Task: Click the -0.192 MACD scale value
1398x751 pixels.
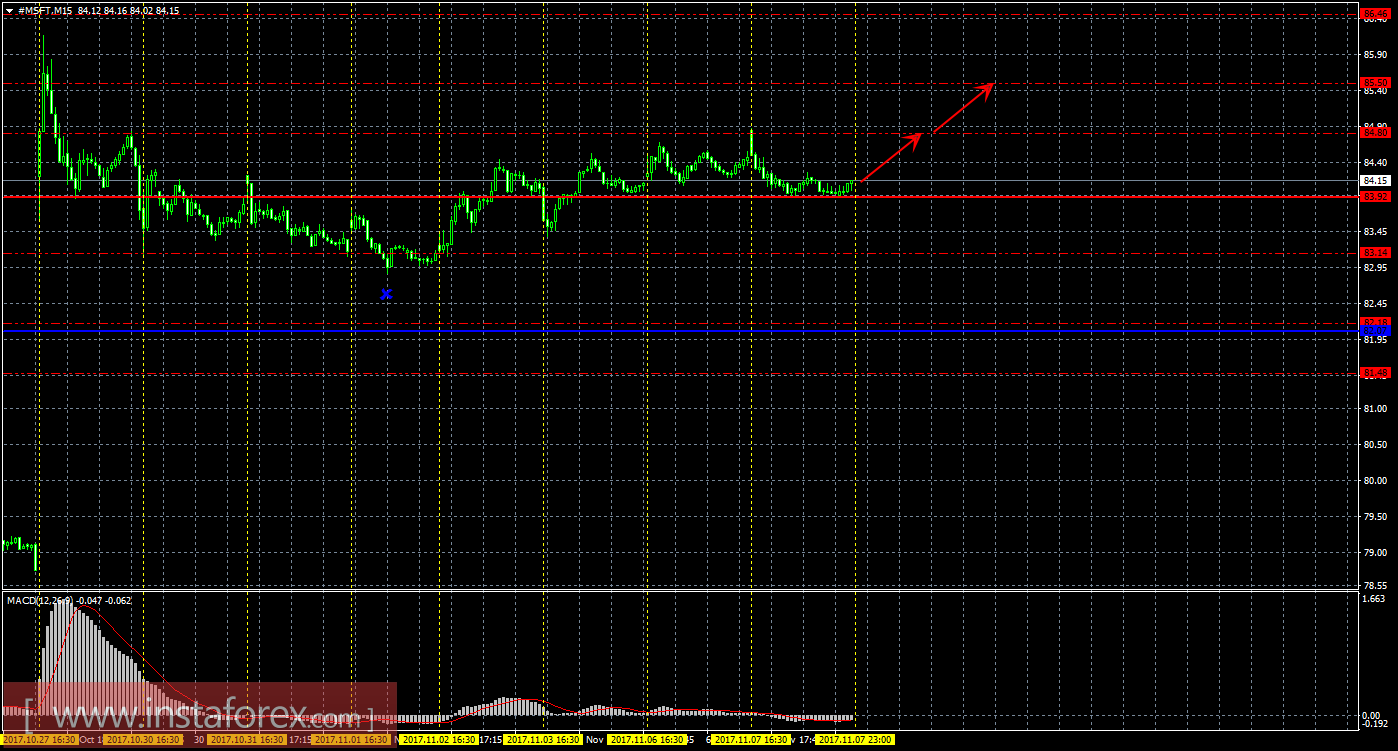Action: click(1376, 725)
